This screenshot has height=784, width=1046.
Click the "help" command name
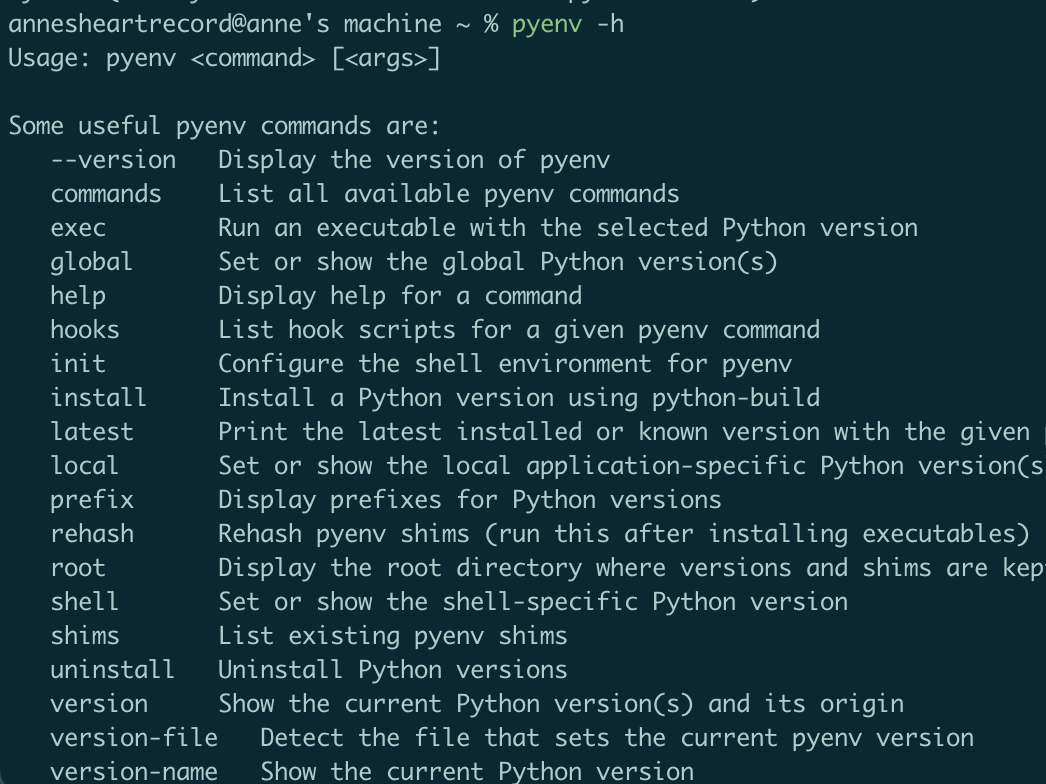pyautogui.click(x=78, y=296)
